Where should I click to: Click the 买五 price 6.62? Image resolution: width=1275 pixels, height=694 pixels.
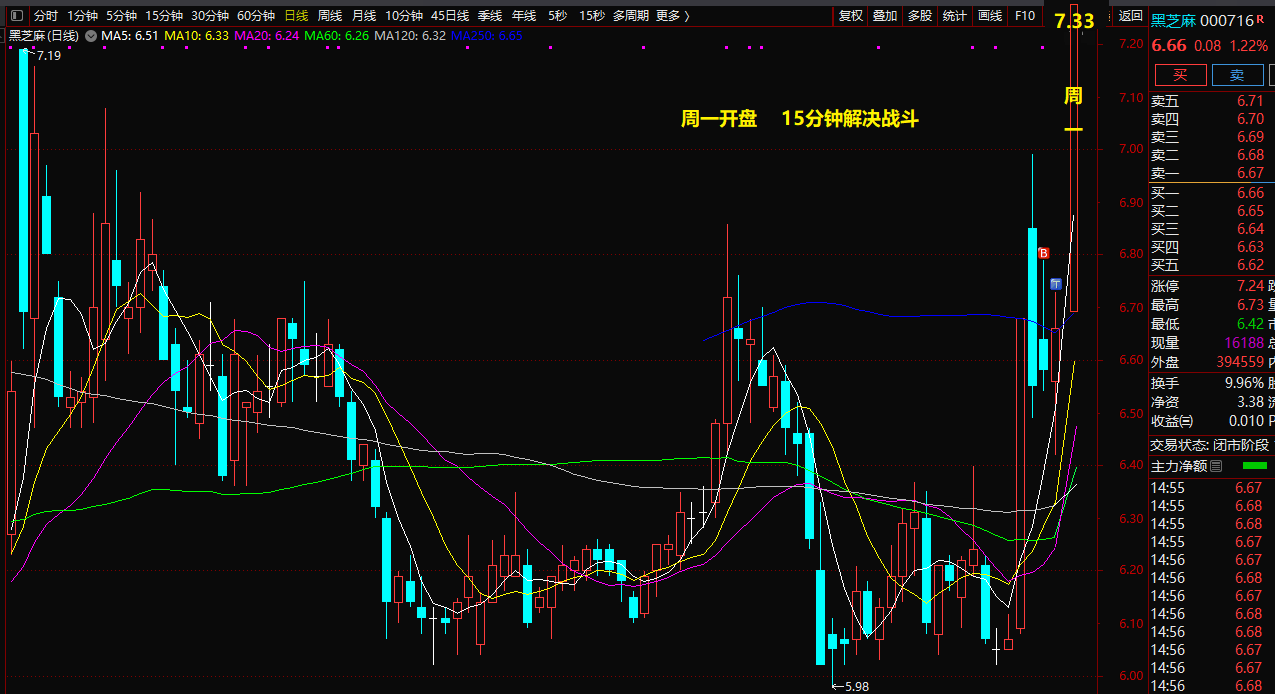1250,265
